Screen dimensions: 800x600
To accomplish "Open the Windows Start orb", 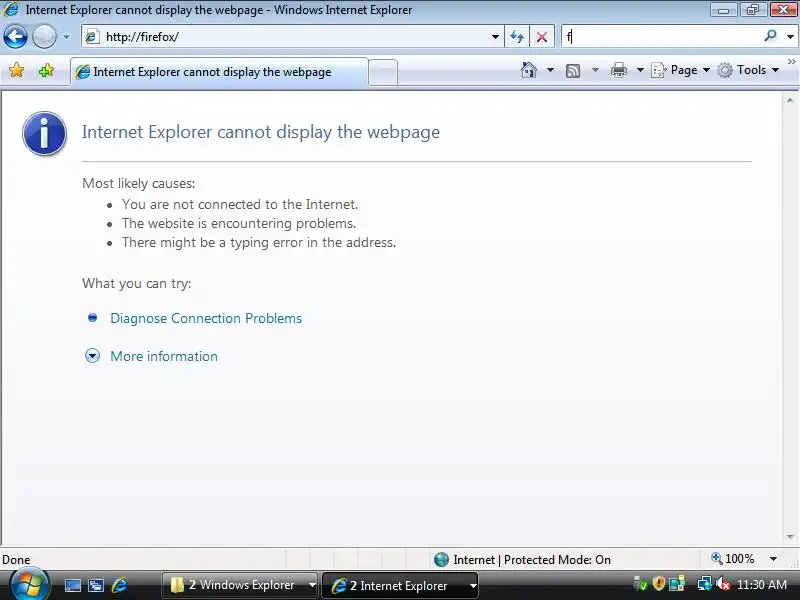I will coord(30,585).
